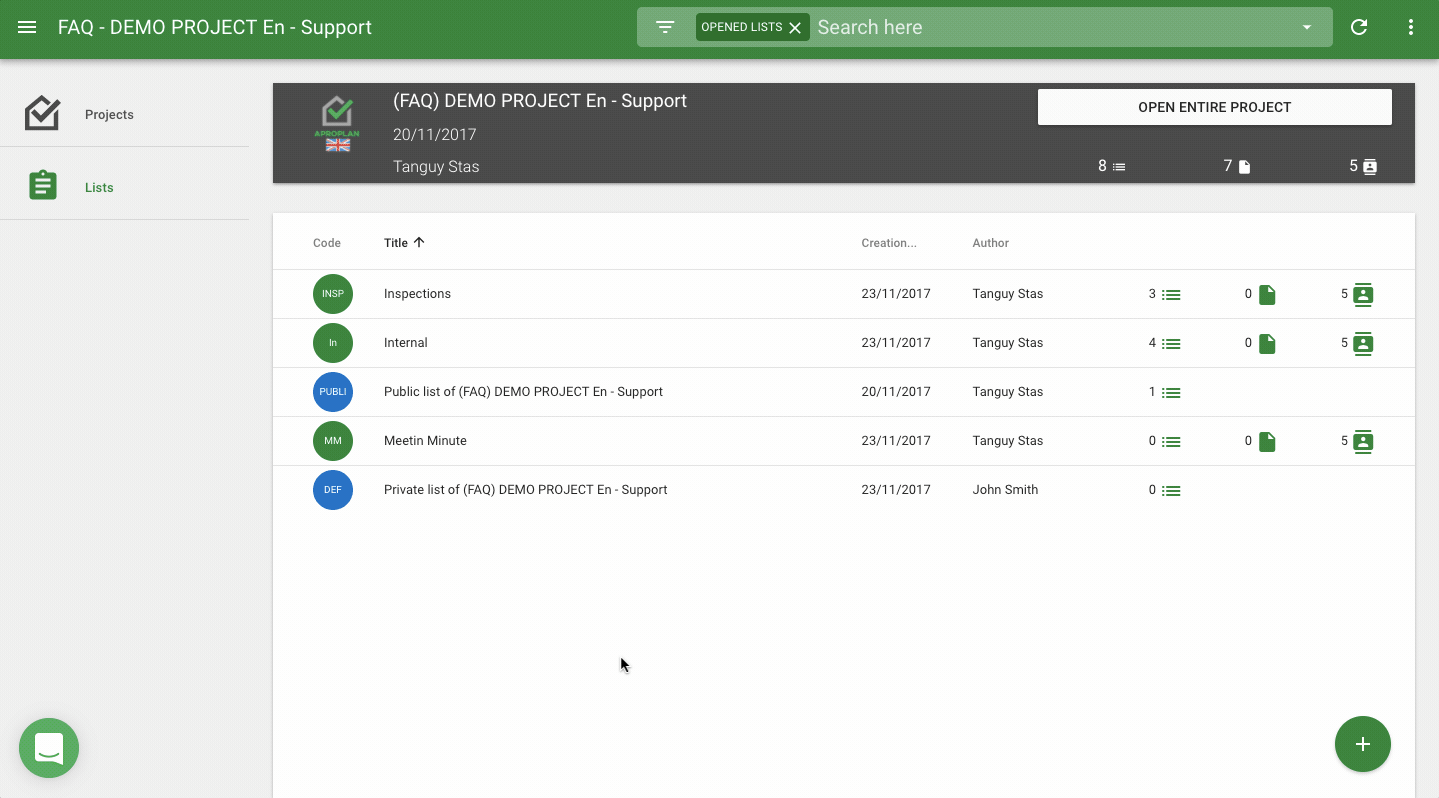Go to Projects in sidebar
The width and height of the screenshot is (1439, 798).
point(109,114)
